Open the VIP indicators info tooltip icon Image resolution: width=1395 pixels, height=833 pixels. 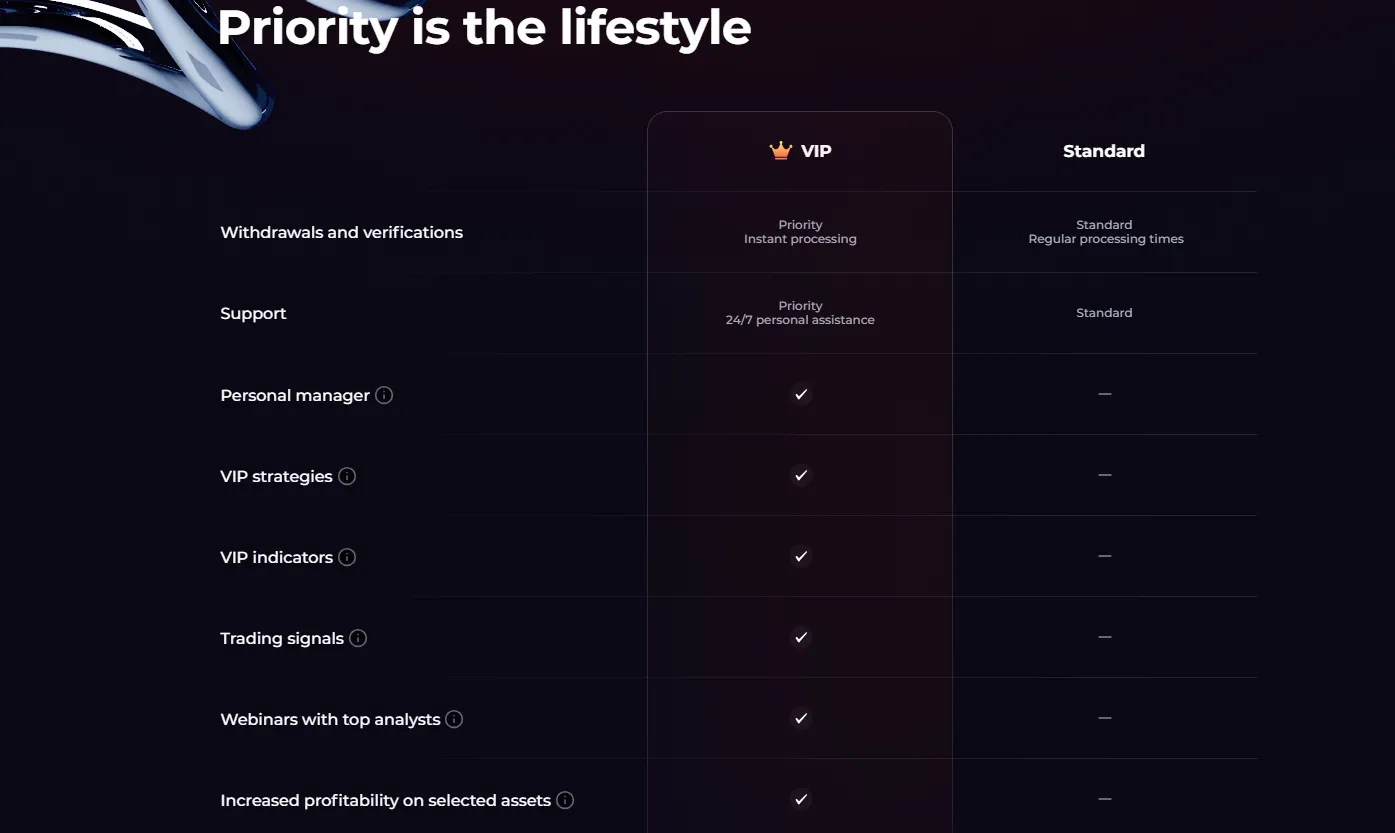tap(347, 557)
